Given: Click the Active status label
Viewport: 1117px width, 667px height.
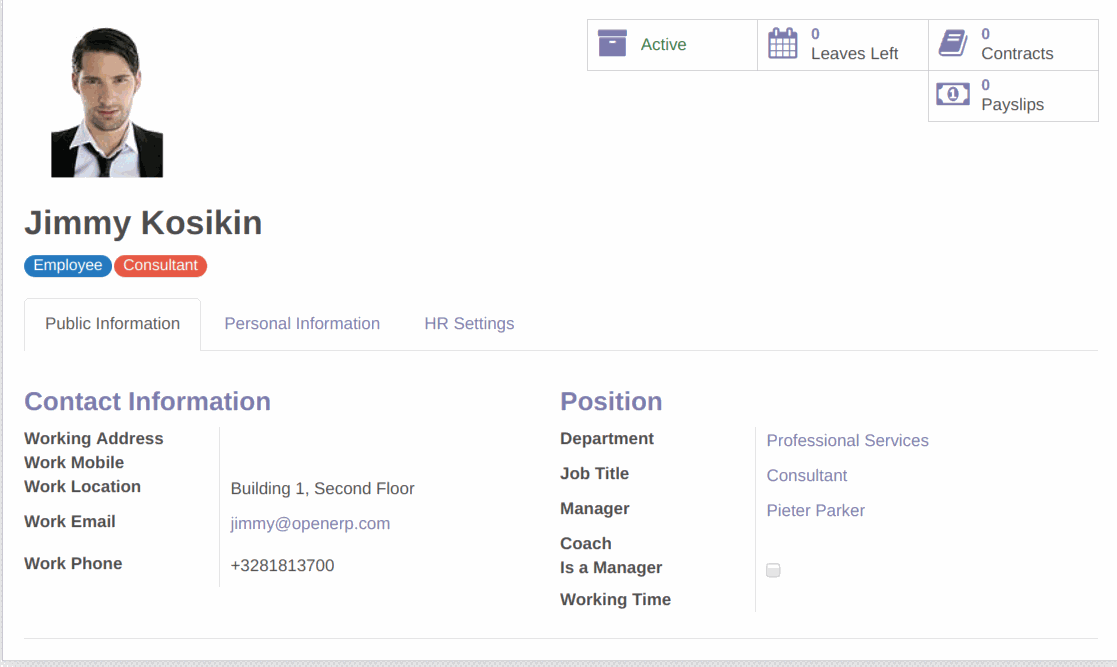Looking at the screenshot, I should 663,45.
